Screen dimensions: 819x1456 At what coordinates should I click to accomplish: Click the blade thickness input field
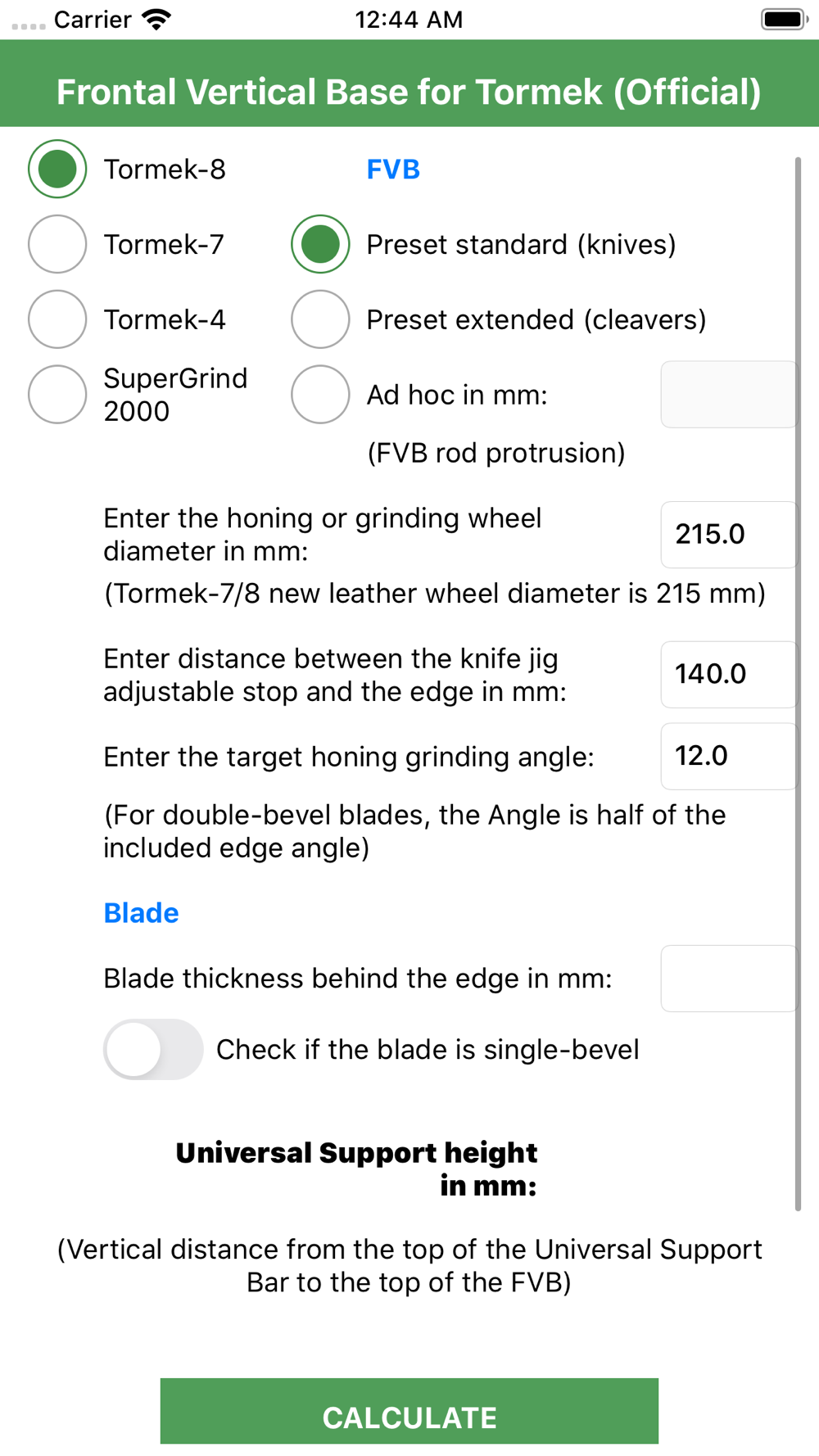coord(729,979)
